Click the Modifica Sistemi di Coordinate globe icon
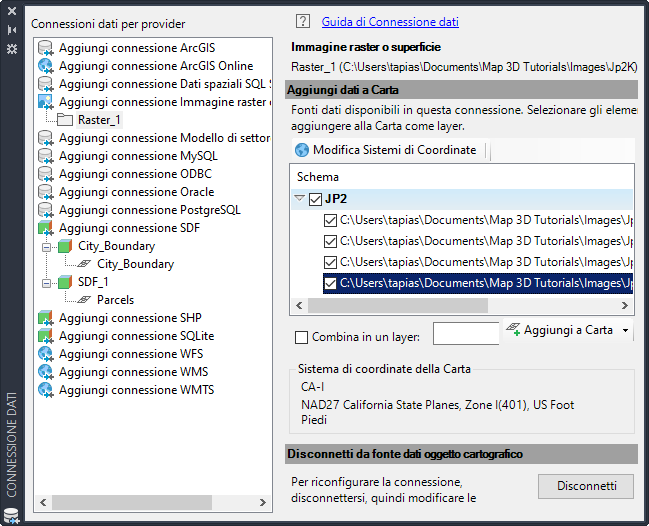Screen dimensions: 649x526 point(302,150)
